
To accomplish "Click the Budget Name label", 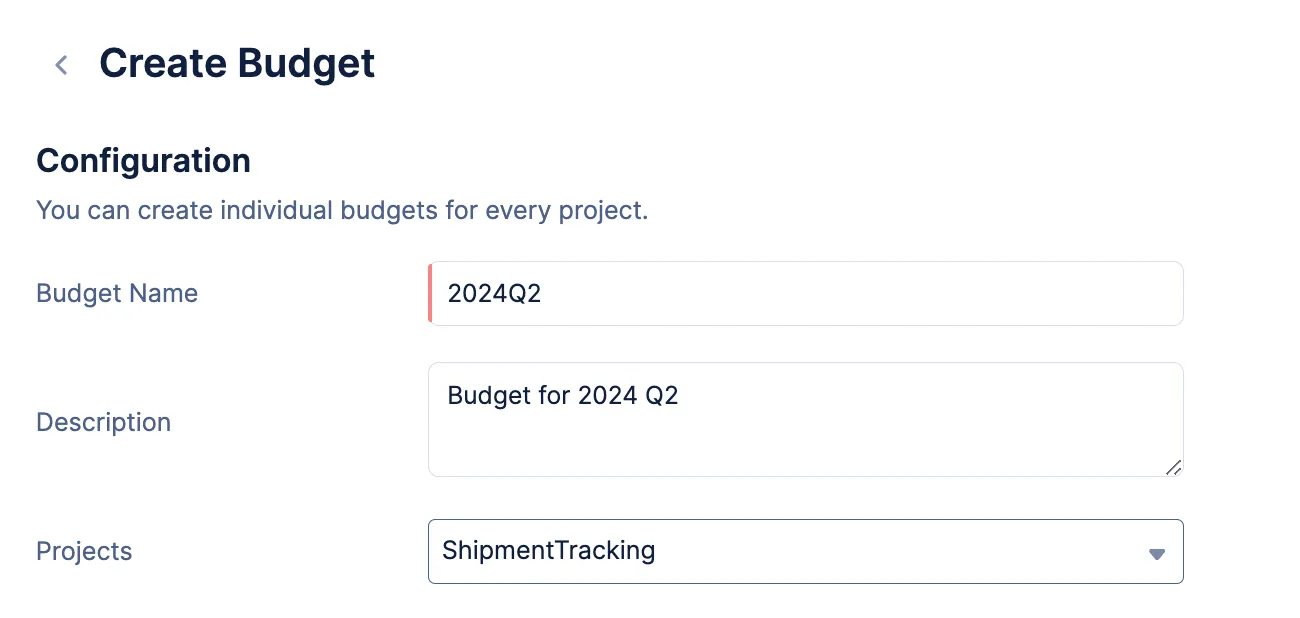I will pos(117,293).
